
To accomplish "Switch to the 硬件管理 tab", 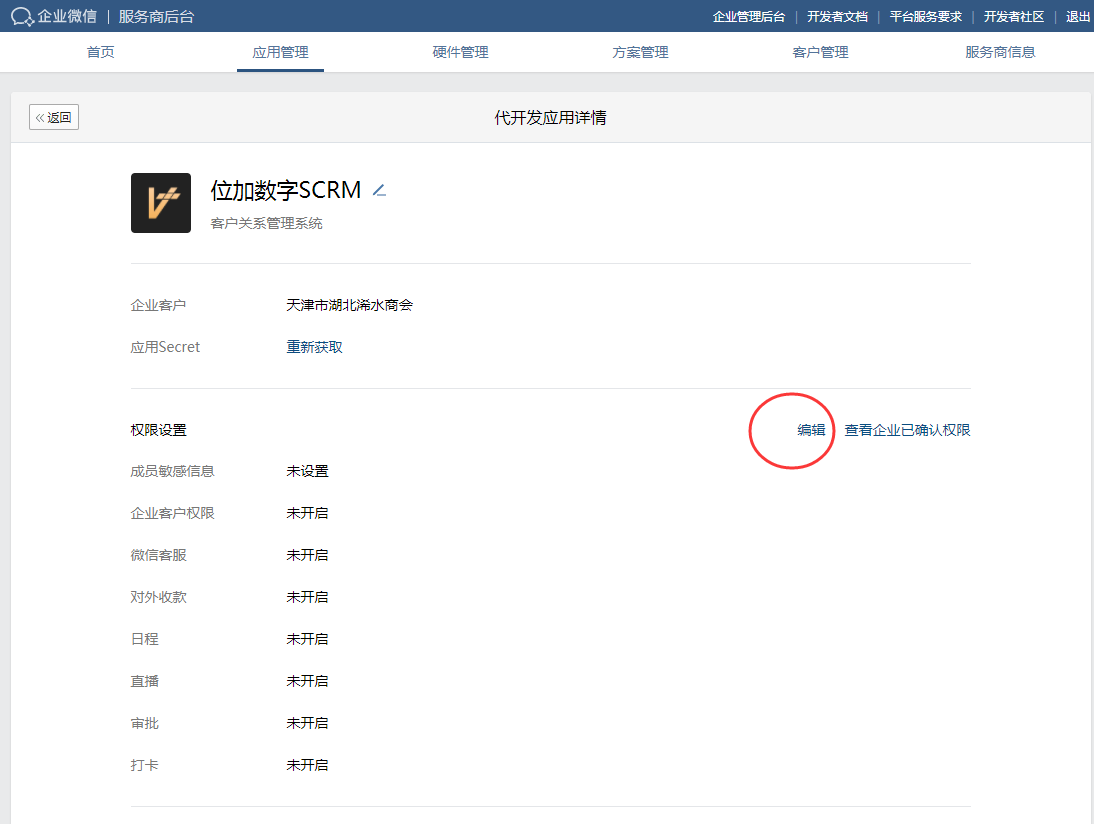I will (x=460, y=52).
